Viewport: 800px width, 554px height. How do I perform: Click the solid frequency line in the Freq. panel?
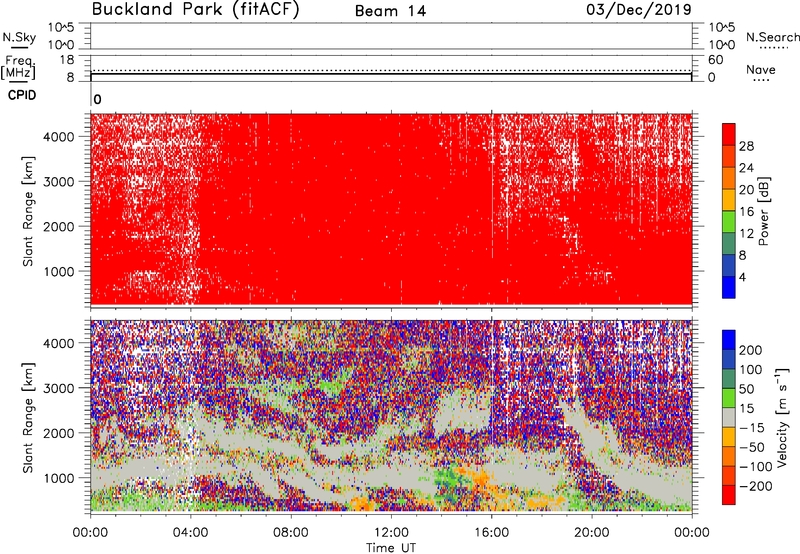(x=391, y=74)
